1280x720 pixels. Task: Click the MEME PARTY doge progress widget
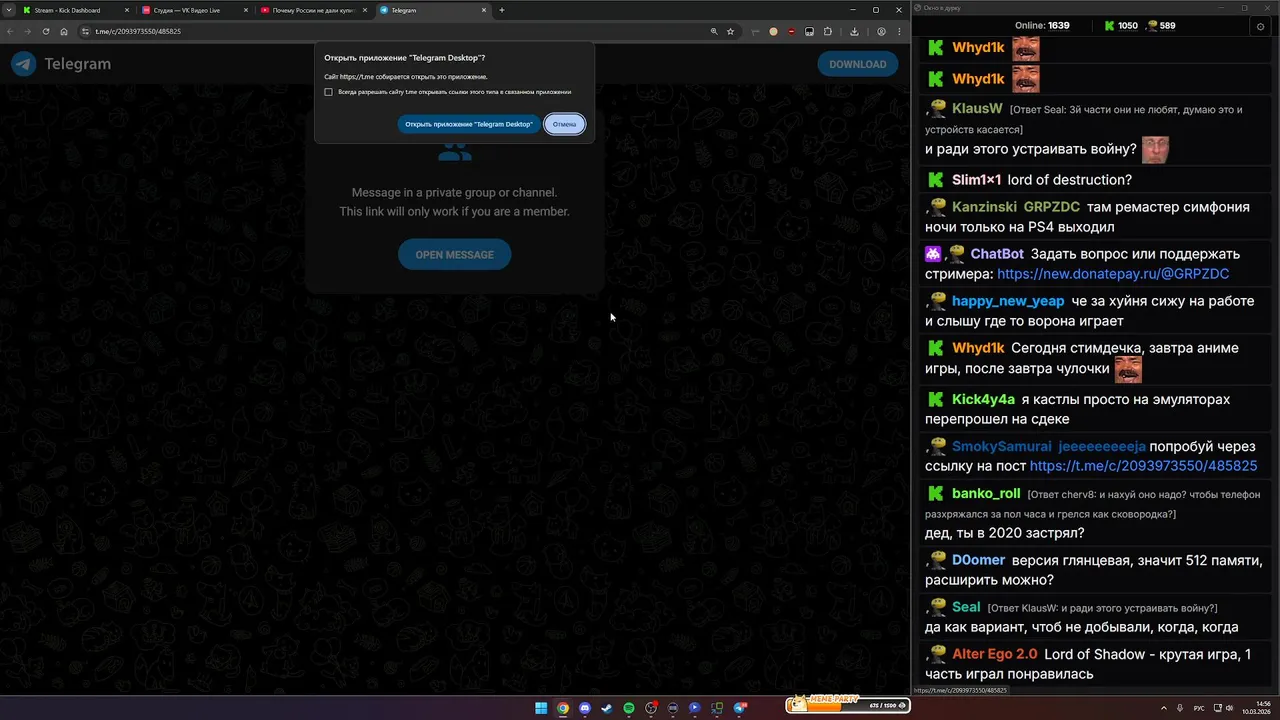[847, 704]
